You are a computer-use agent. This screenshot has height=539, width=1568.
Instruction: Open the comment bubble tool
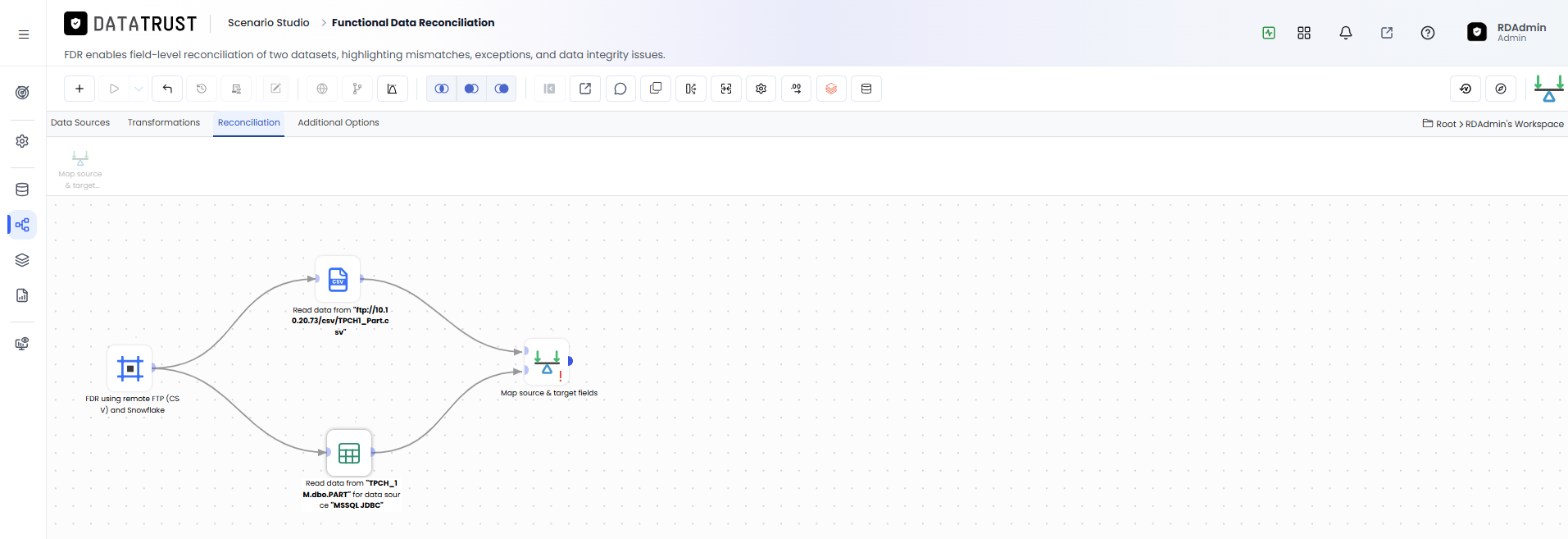point(620,89)
